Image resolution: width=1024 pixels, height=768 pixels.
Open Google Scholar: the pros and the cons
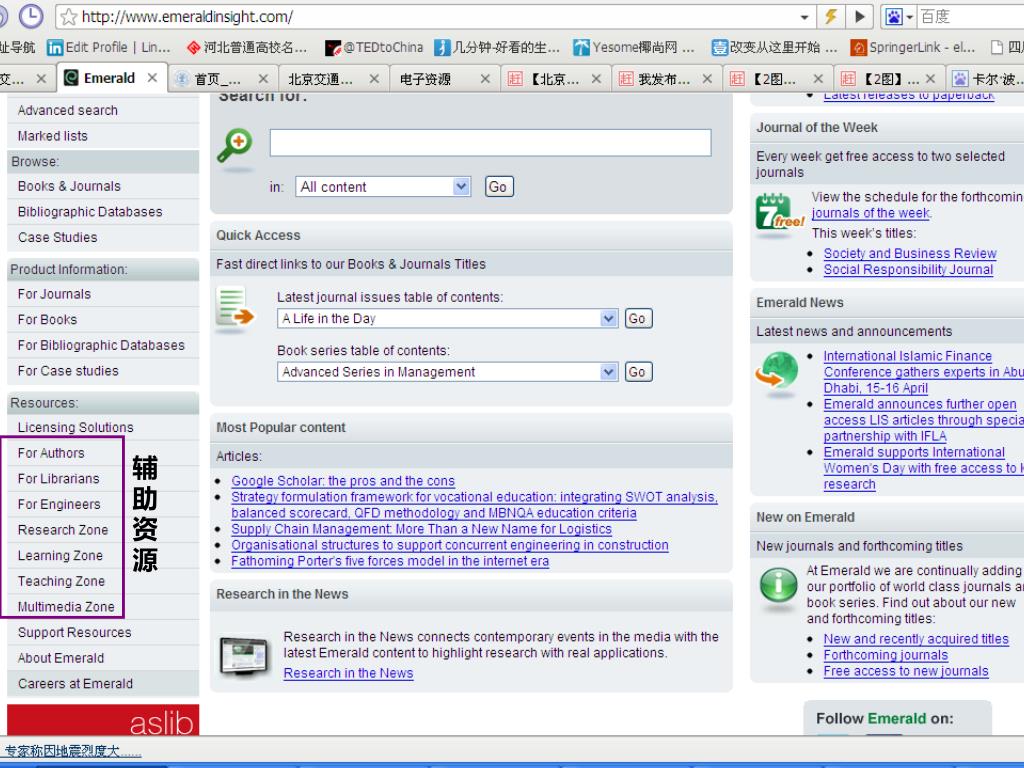(x=343, y=481)
